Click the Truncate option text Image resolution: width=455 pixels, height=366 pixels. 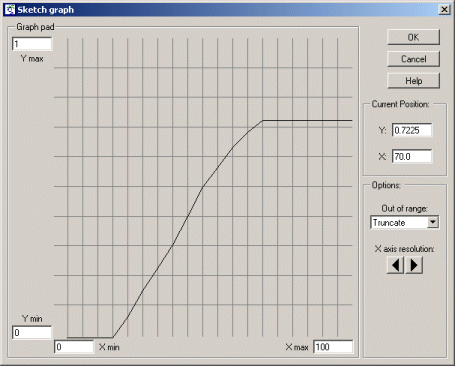click(x=389, y=222)
